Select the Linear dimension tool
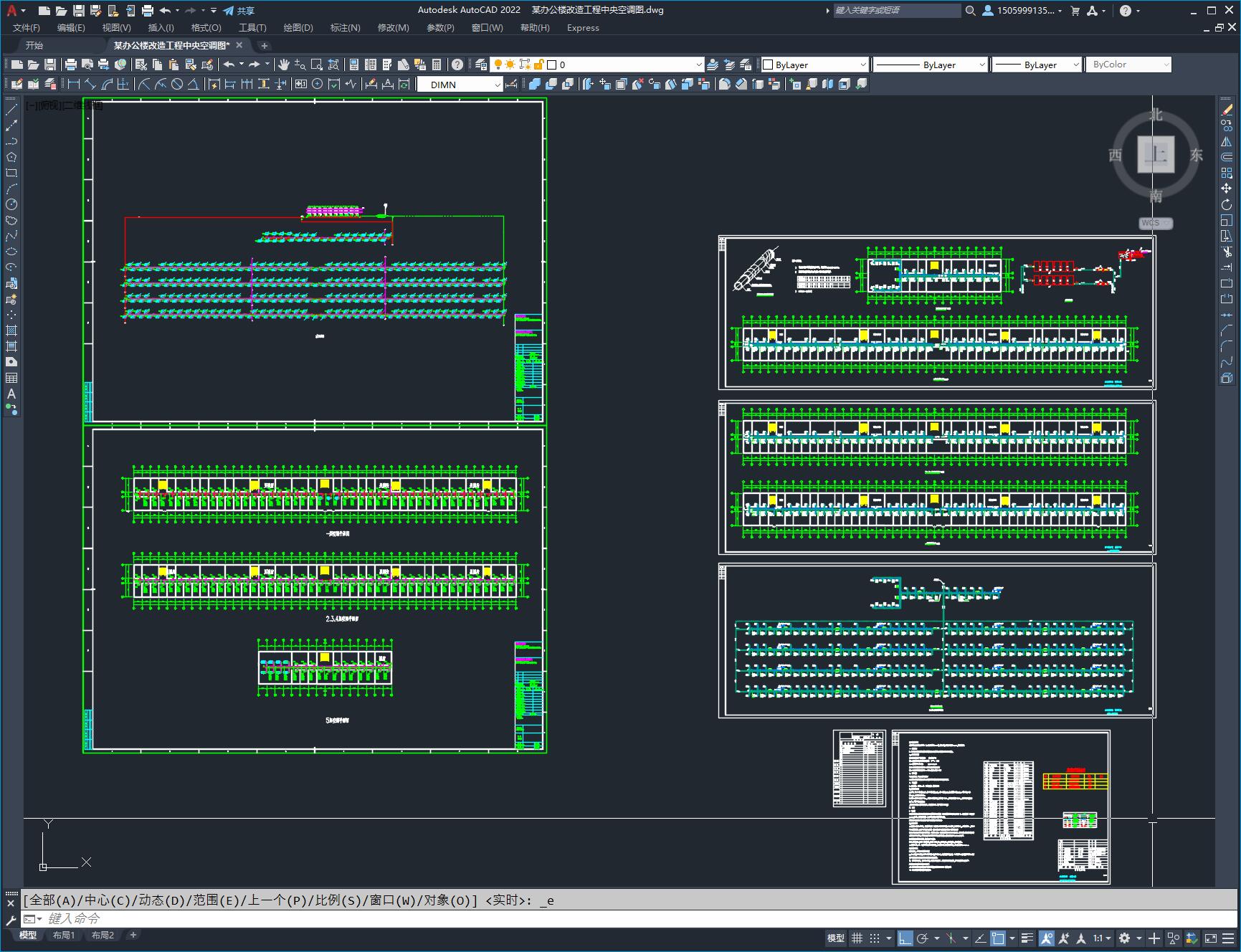1241x952 pixels. coord(73,84)
